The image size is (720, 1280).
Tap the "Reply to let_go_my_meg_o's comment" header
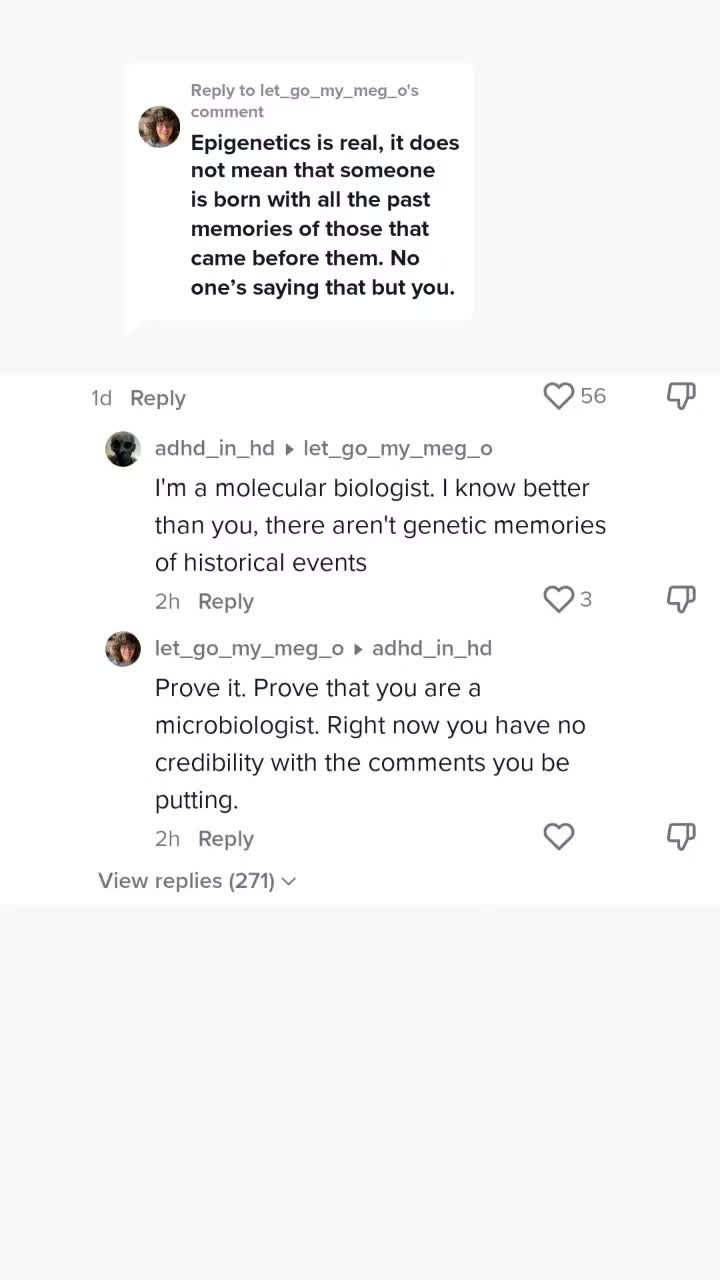[304, 101]
